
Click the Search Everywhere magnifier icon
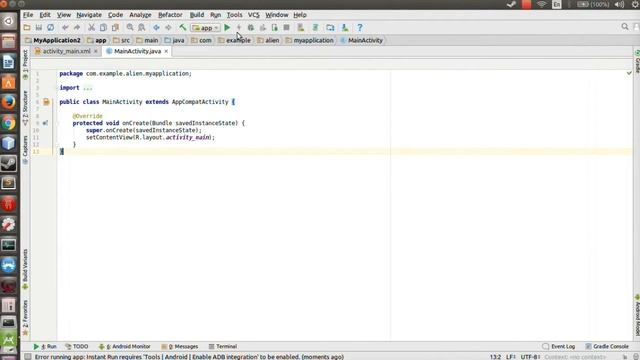(625, 27)
